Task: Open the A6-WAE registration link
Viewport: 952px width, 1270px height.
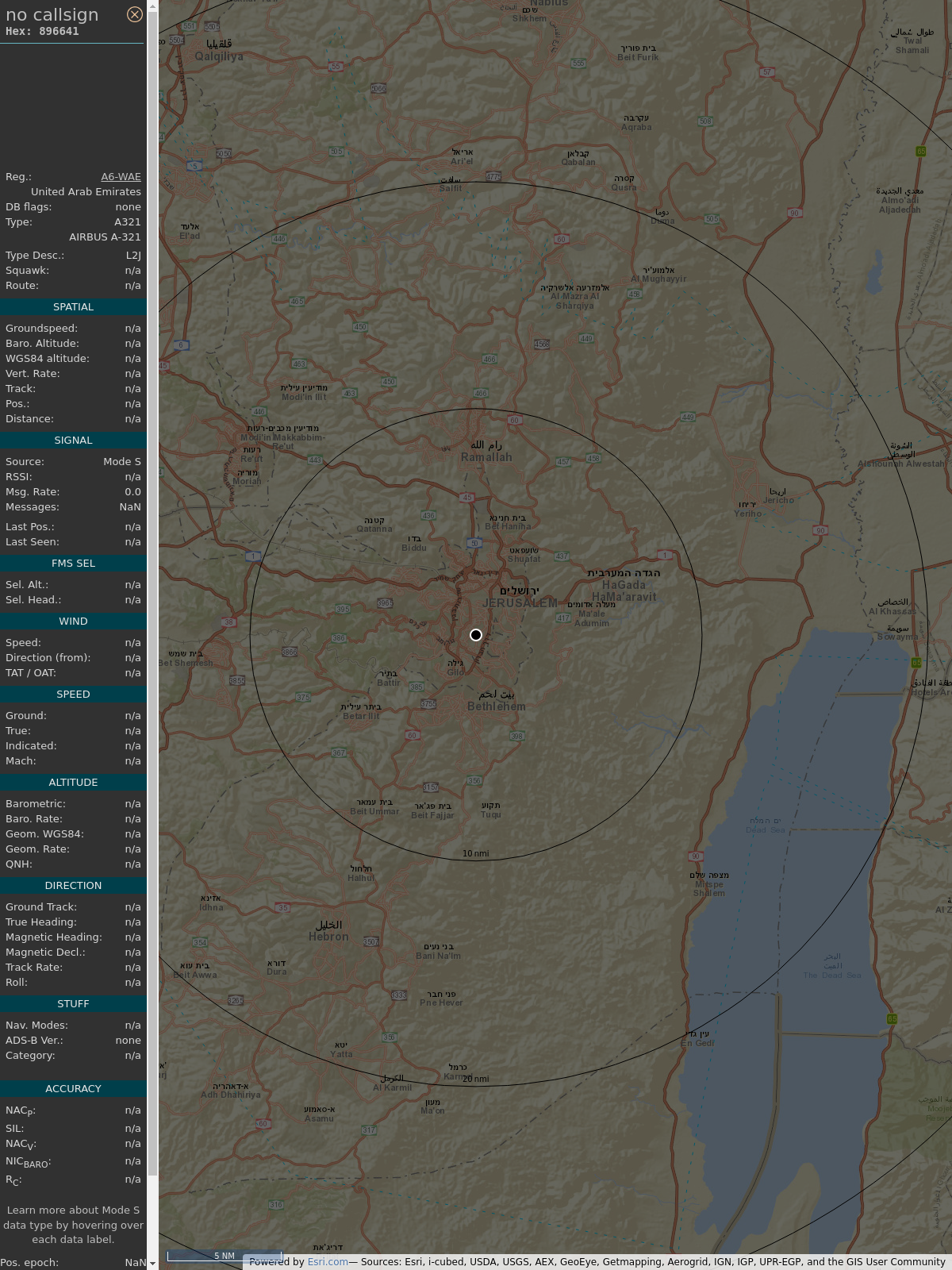Action: click(121, 177)
